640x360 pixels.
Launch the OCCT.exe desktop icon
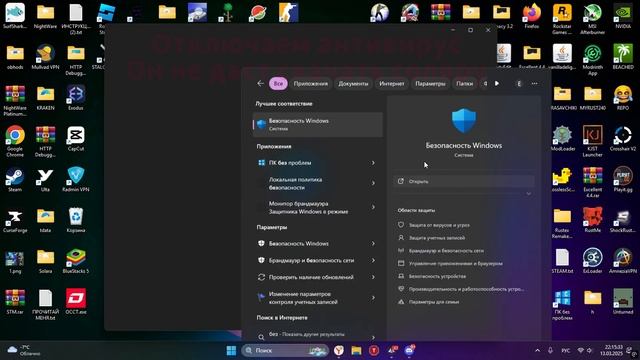(76, 302)
